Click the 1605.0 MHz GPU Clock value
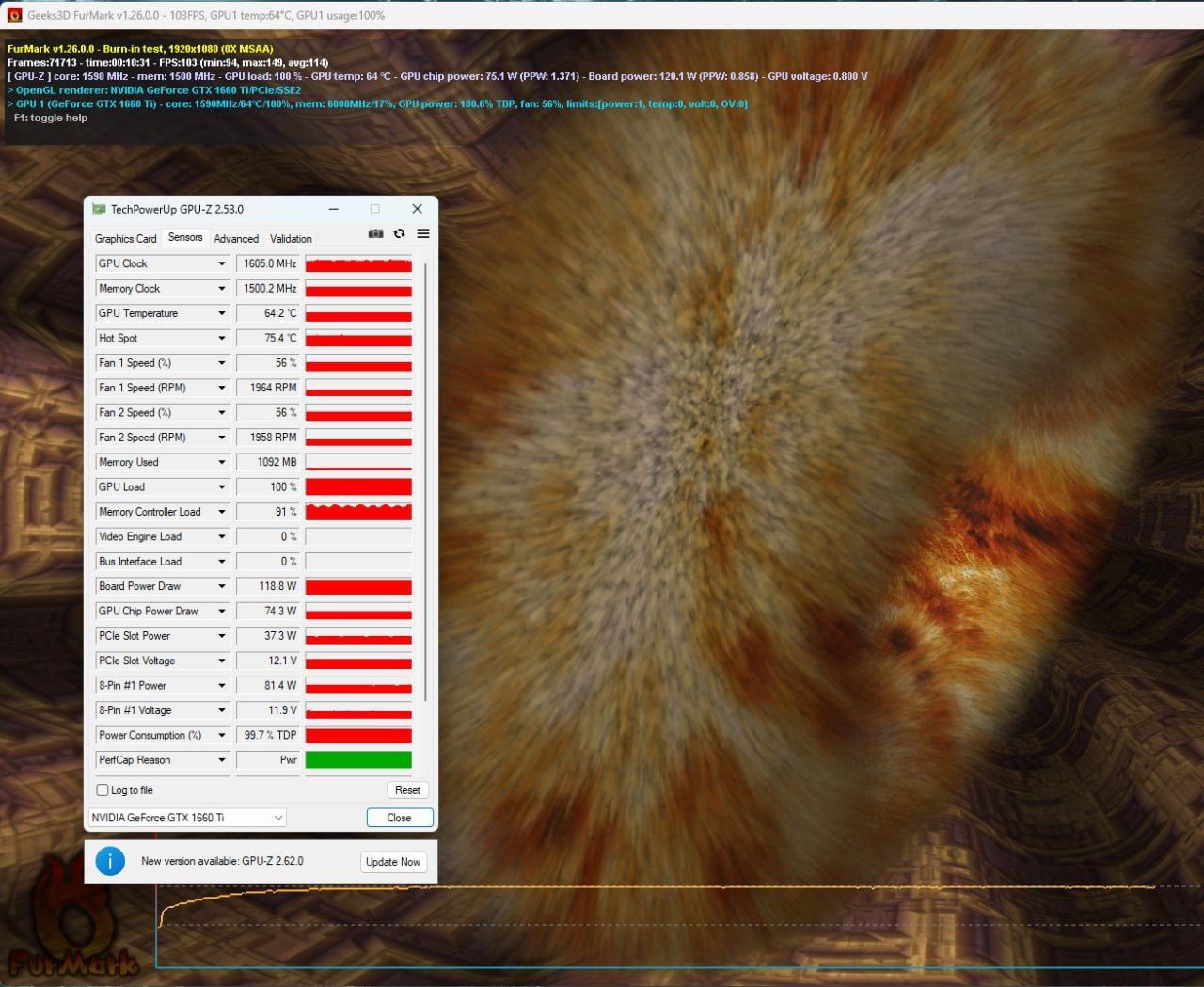 268,263
